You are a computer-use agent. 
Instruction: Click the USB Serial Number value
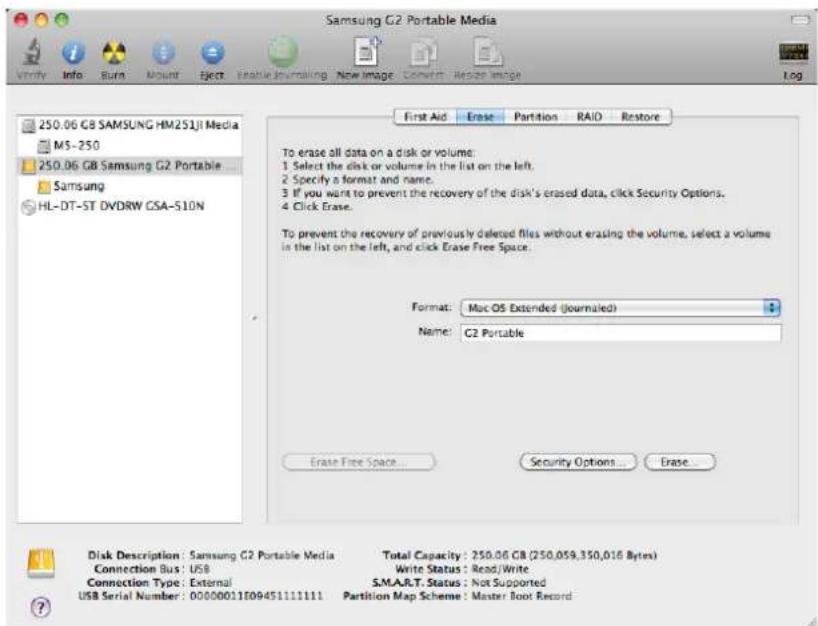tap(256, 596)
